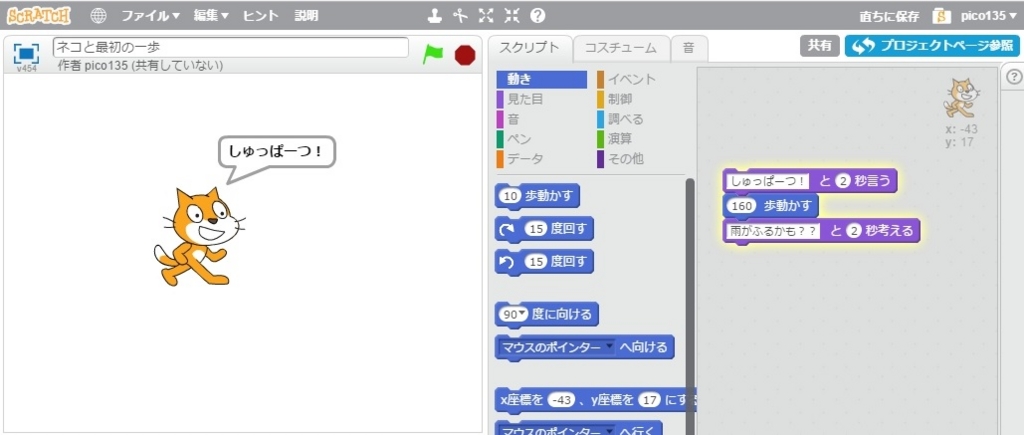Screen dimensions: 1024x435
Task: Click the cat sprite thumbnail in scripts area
Action: click(x=961, y=97)
